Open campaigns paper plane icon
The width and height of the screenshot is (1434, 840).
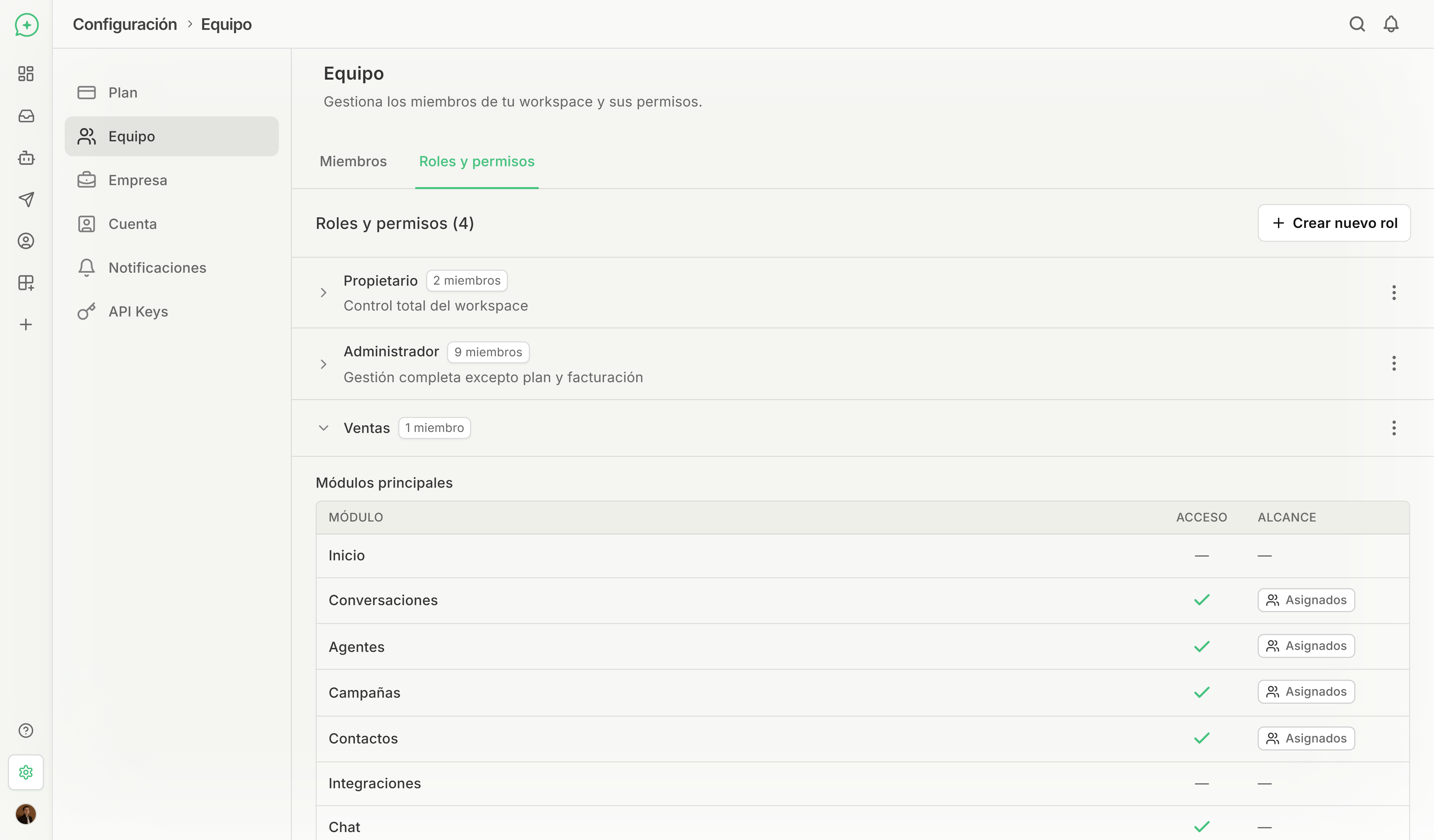click(26, 199)
